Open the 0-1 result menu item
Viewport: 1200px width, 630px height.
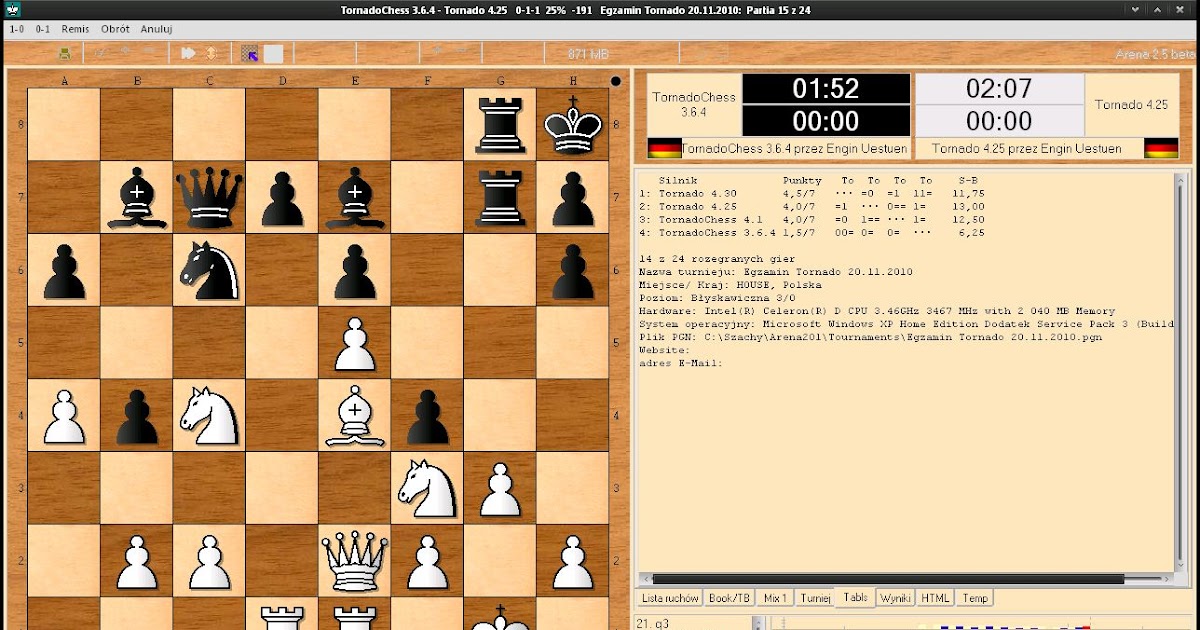pos(43,29)
